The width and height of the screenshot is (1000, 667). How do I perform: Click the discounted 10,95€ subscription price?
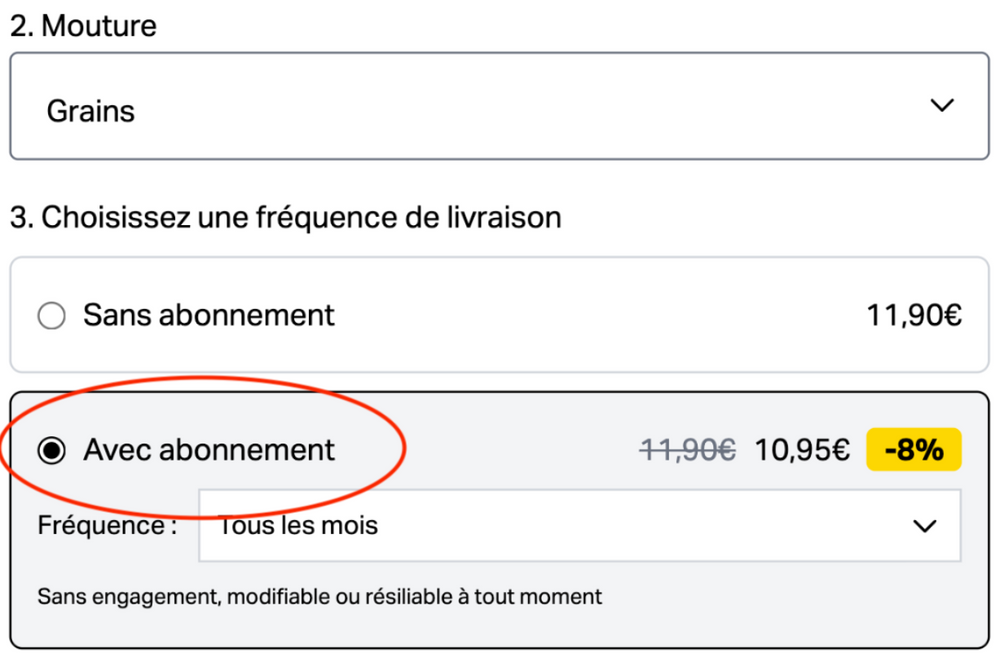[x=802, y=450]
